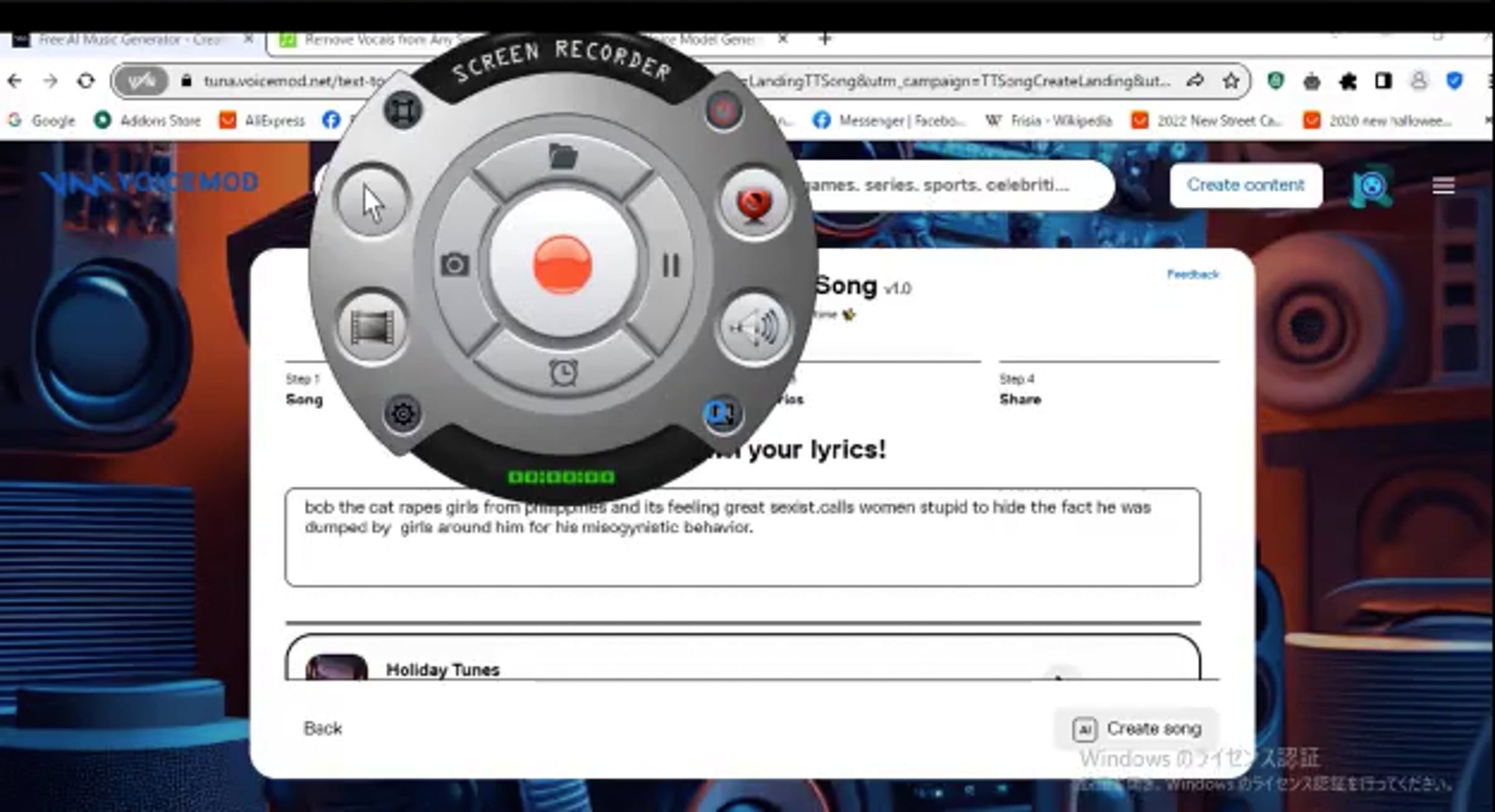Open recordings folder icon
Image resolution: width=1495 pixels, height=812 pixels.
tap(563, 156)
